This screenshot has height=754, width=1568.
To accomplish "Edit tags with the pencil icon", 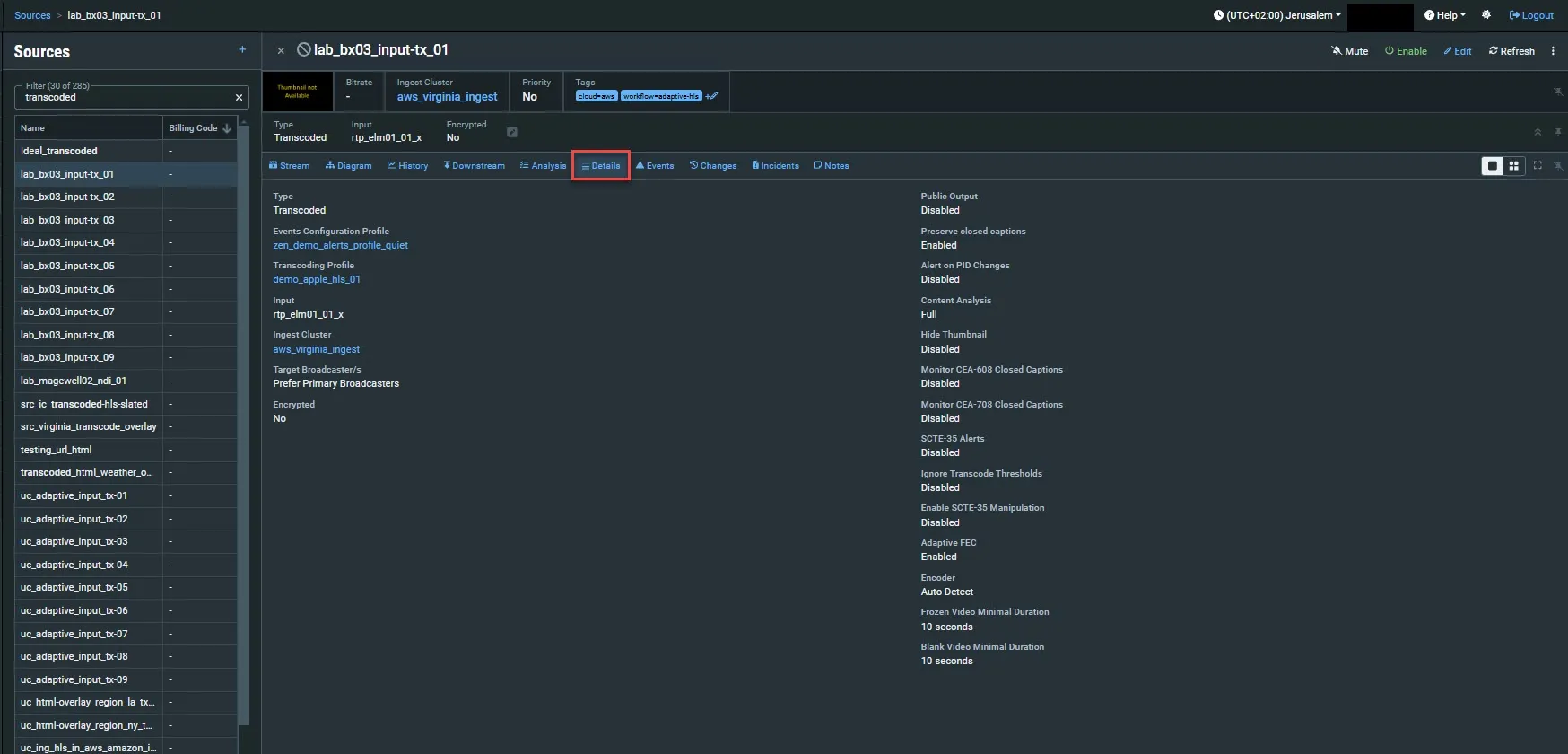I will coord(712,96).
